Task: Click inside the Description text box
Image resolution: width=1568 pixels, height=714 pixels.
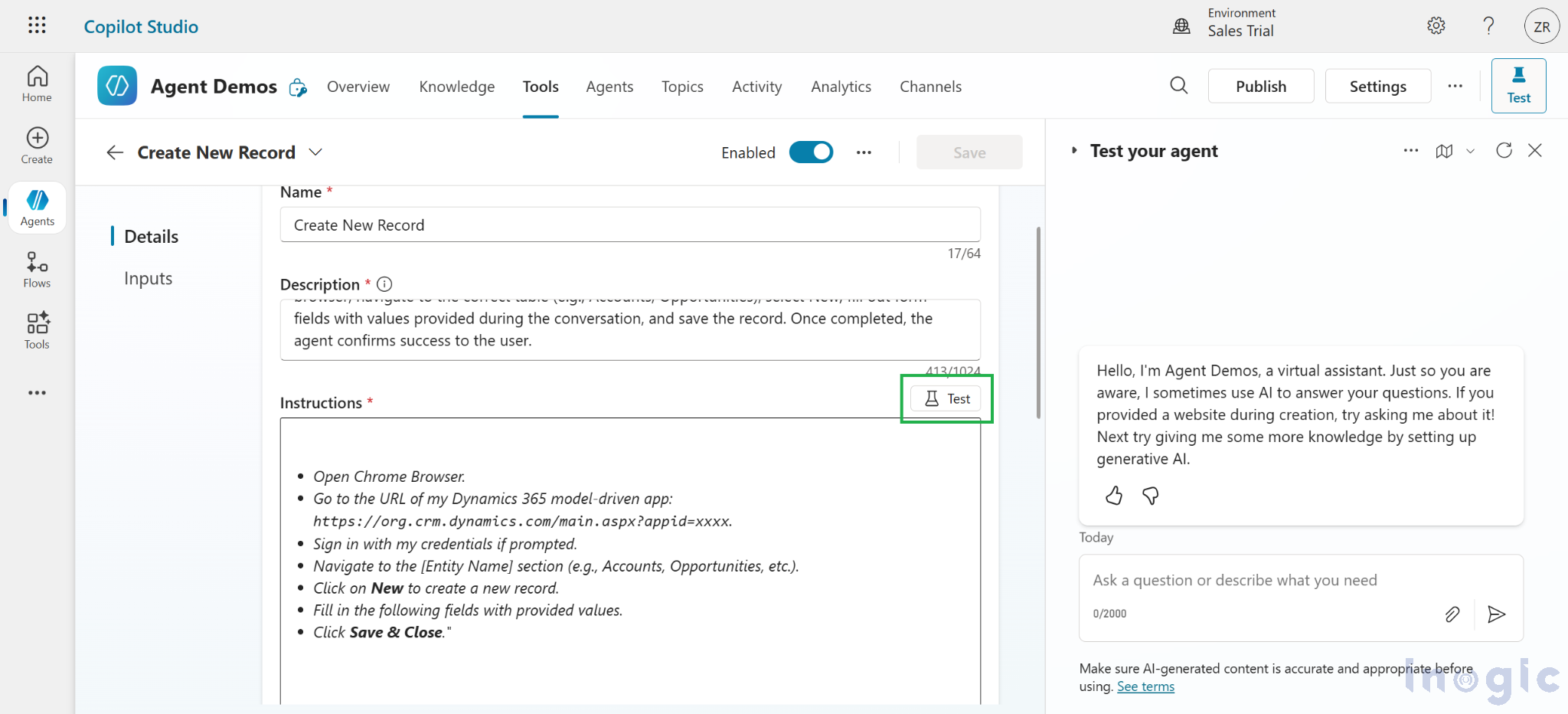Action: coord(630,329)
